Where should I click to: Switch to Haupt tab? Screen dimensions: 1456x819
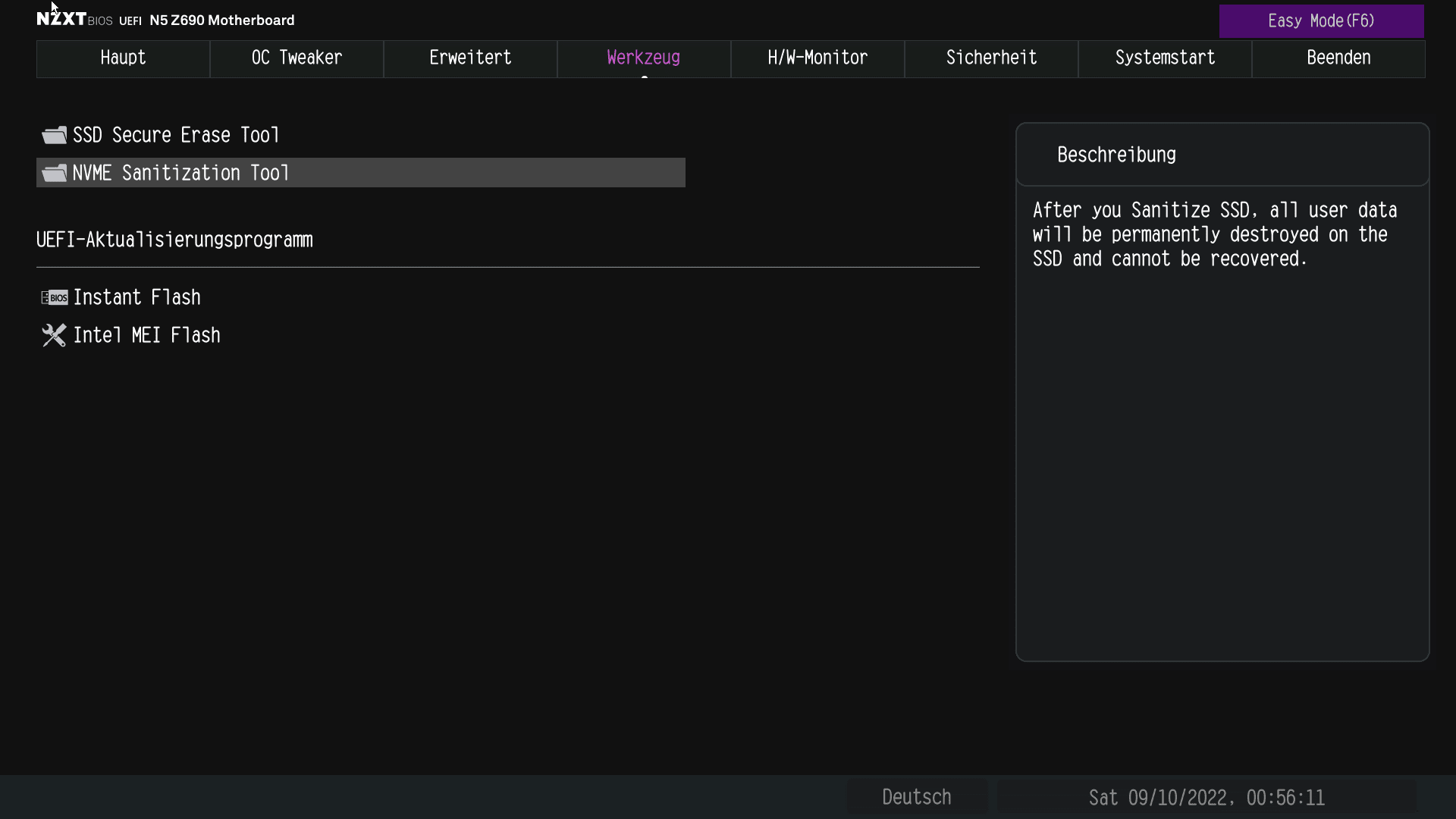pos(123,58)
